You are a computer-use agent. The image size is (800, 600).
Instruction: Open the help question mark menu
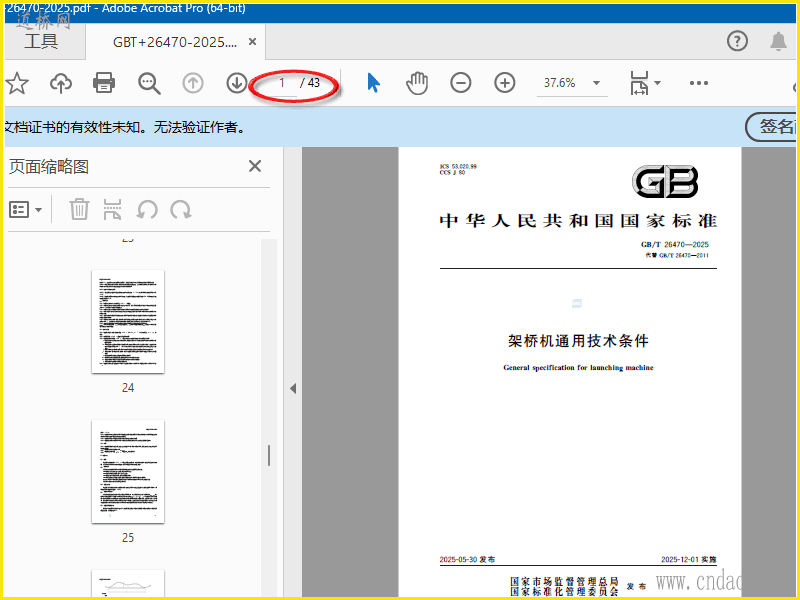(x=737, y=41)
